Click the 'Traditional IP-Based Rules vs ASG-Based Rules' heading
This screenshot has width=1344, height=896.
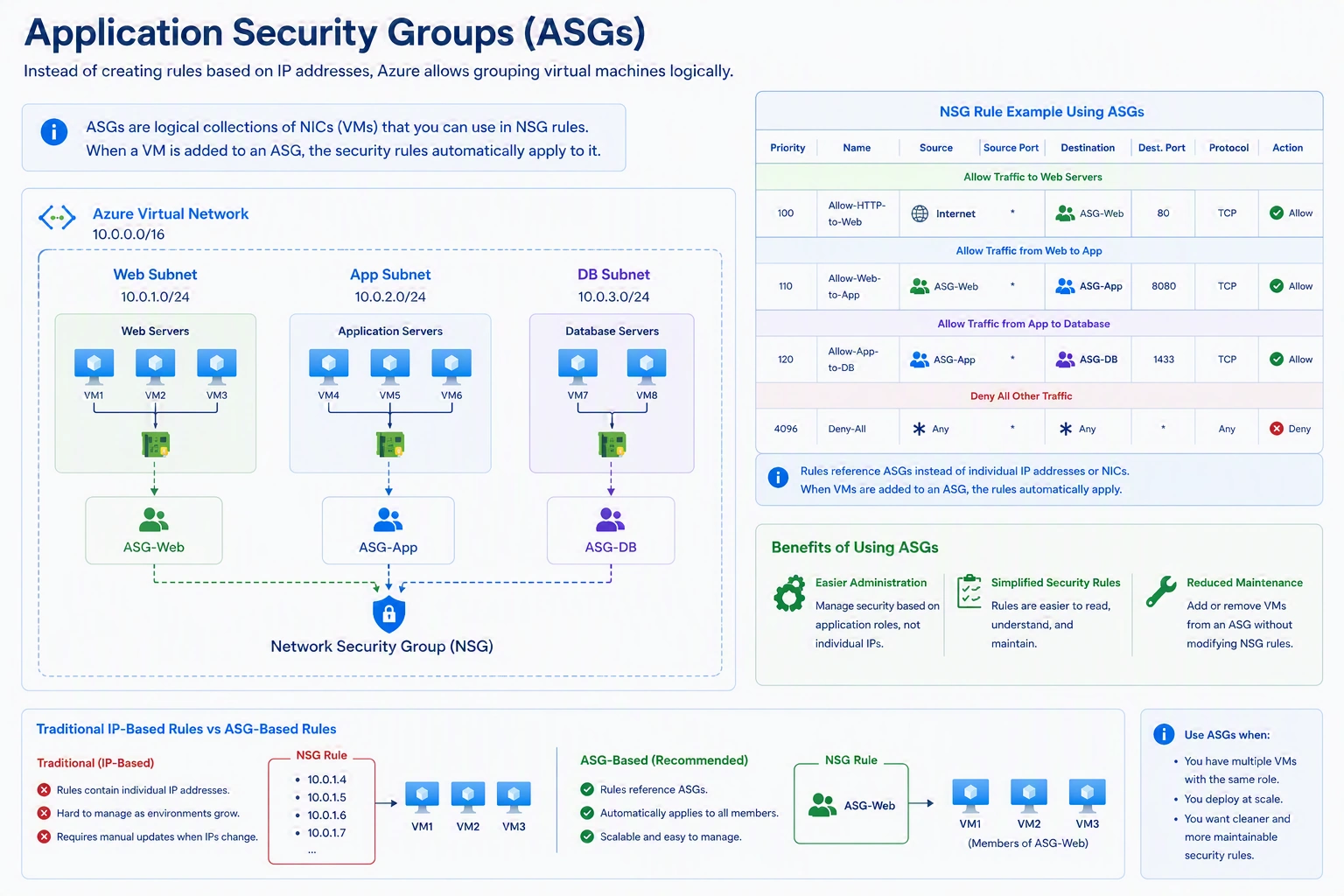(186, 729)
